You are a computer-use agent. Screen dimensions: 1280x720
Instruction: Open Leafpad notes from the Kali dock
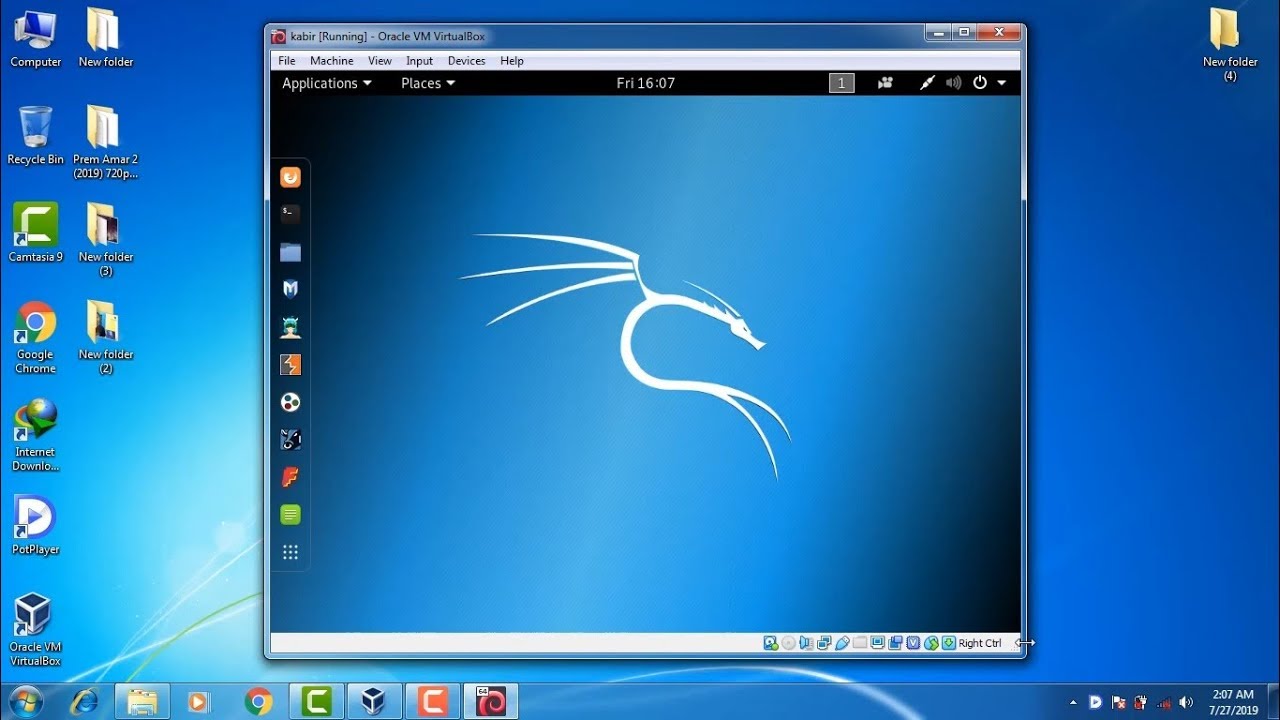290,515
